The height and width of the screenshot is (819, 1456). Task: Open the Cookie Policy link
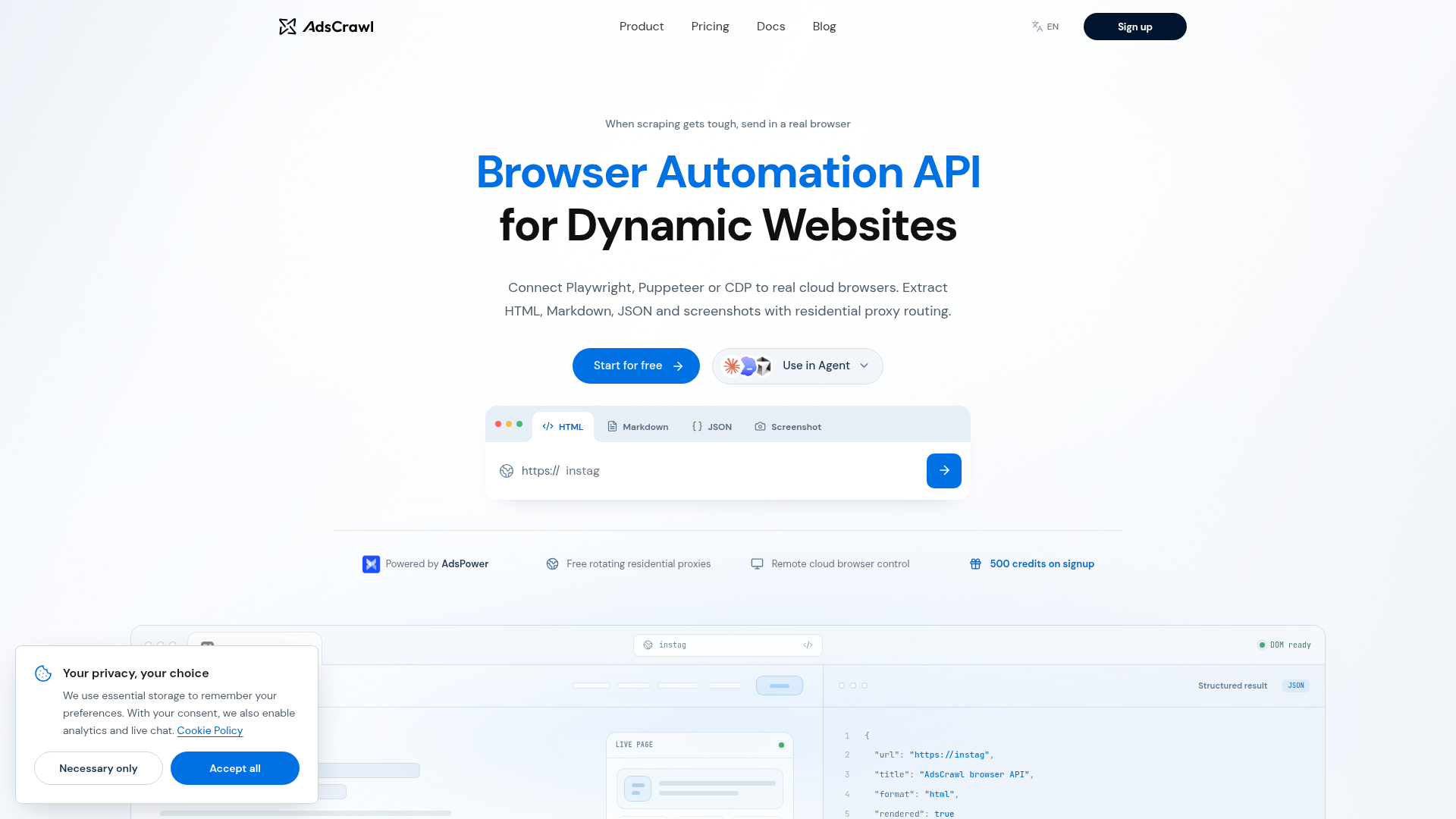point(210,731)
